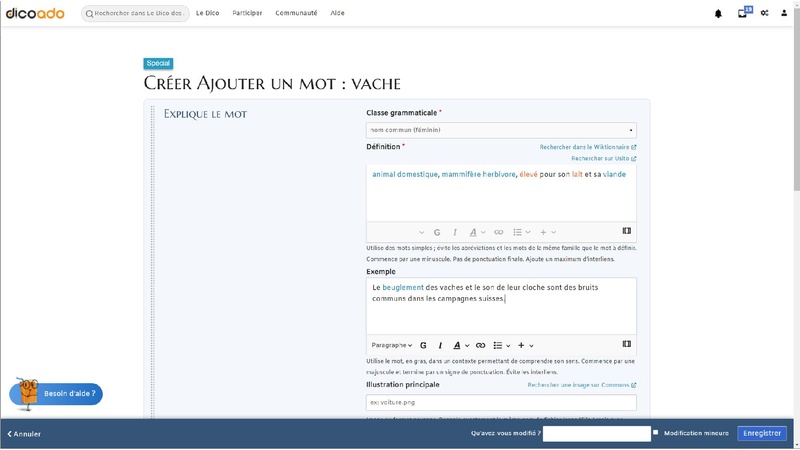The height and width of the screenshot is (450, 800).
Task: Expand the list options arrow in the Exemple toolbar
Action: tap(508, 346)
